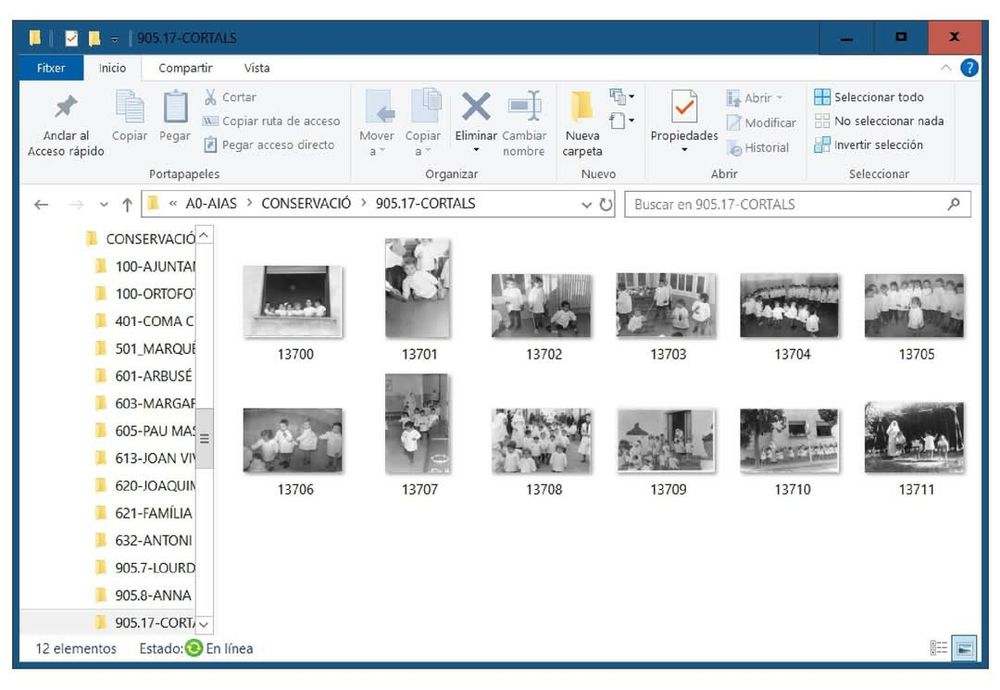
Task: Open the Nuevo elemento dropdown icon
Action: [622, 97]
